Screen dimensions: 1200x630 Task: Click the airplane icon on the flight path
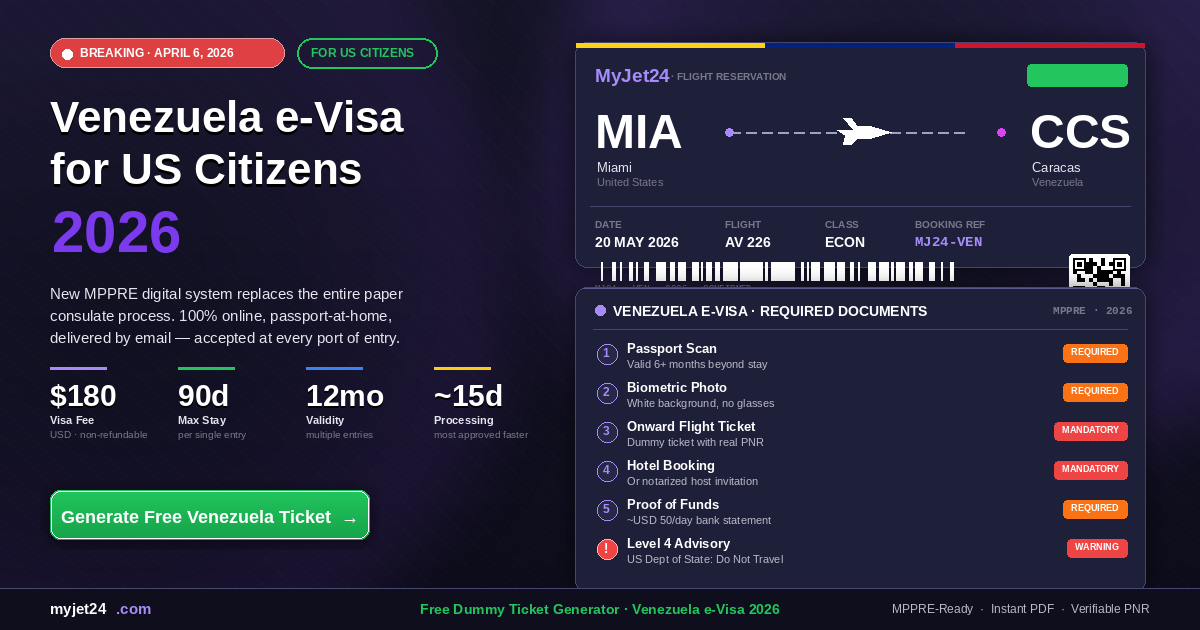862,131
